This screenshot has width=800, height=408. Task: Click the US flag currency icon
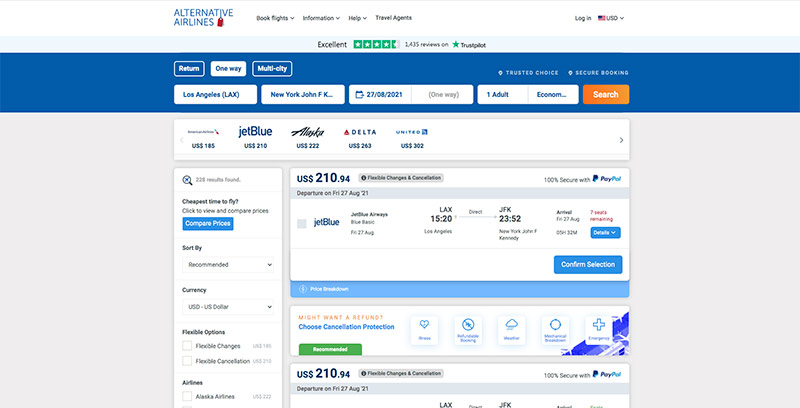[x=602, y=18]
